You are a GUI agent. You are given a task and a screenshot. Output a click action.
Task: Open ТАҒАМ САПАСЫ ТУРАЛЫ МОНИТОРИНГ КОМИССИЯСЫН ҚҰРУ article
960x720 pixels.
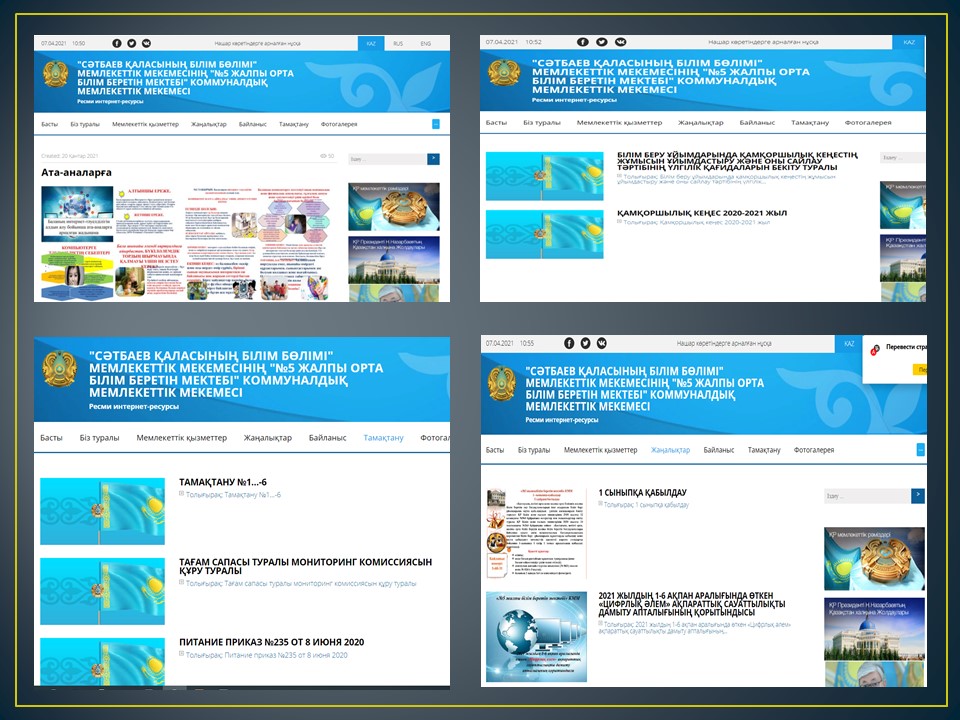pyautogui.click(x=306, y=566)
